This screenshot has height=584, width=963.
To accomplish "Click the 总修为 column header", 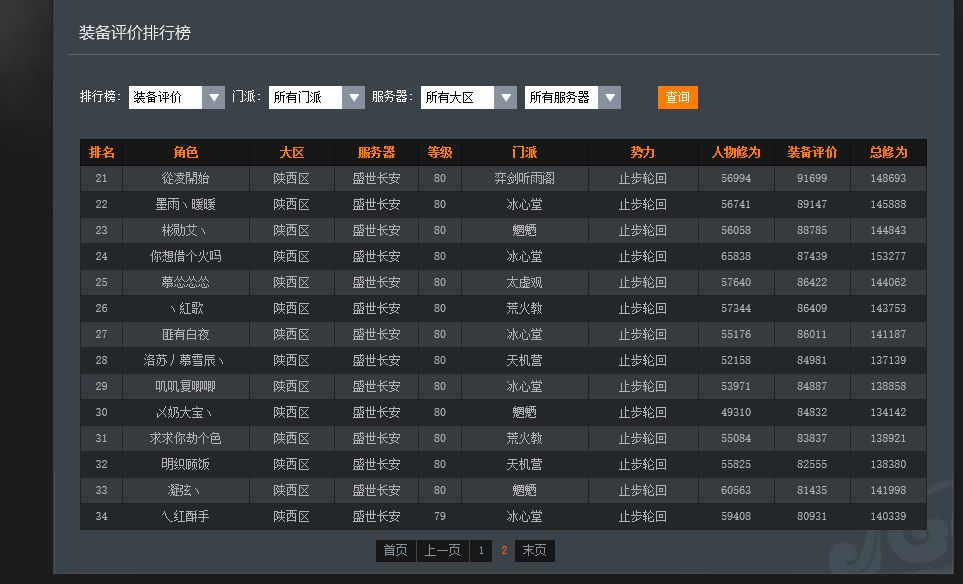I will (888, 152).
